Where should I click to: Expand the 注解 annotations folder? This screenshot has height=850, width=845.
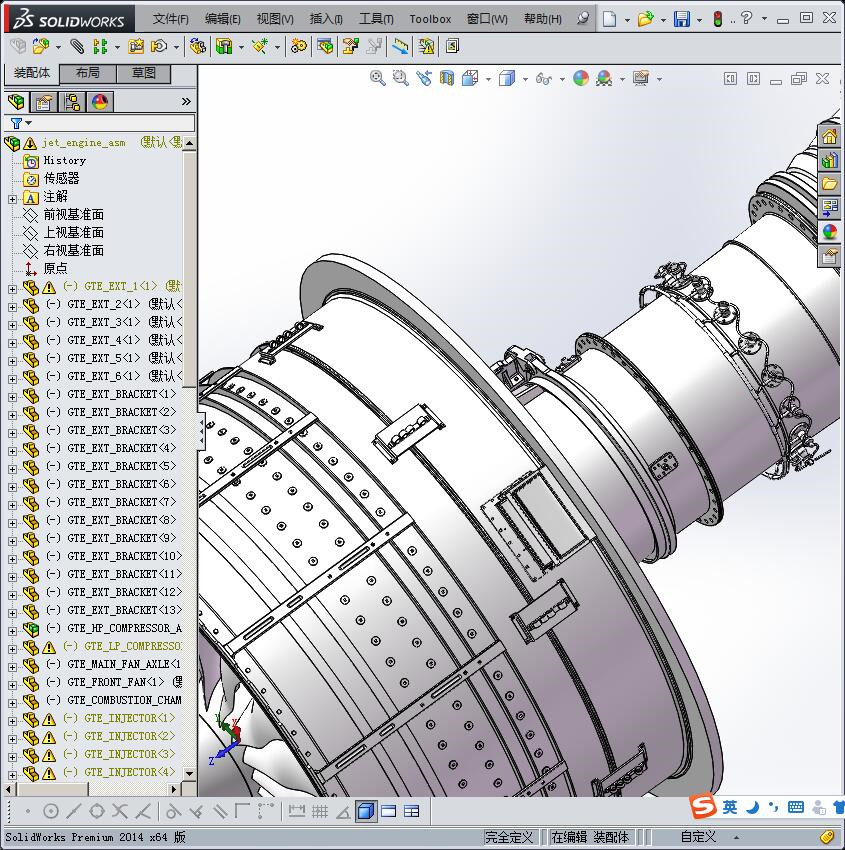point(12,198)
